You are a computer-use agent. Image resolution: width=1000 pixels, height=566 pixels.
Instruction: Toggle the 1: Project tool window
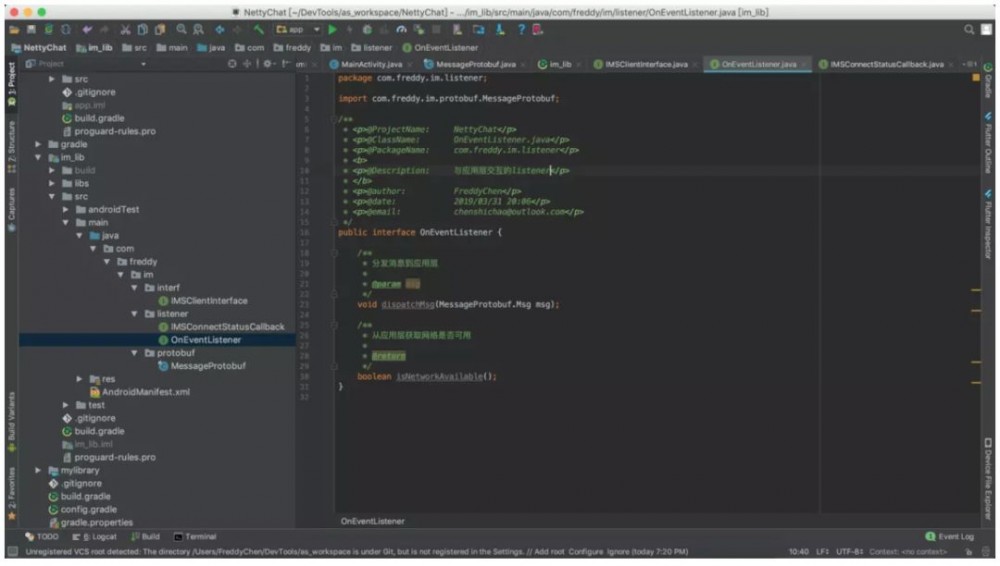(x=11, y=86)
